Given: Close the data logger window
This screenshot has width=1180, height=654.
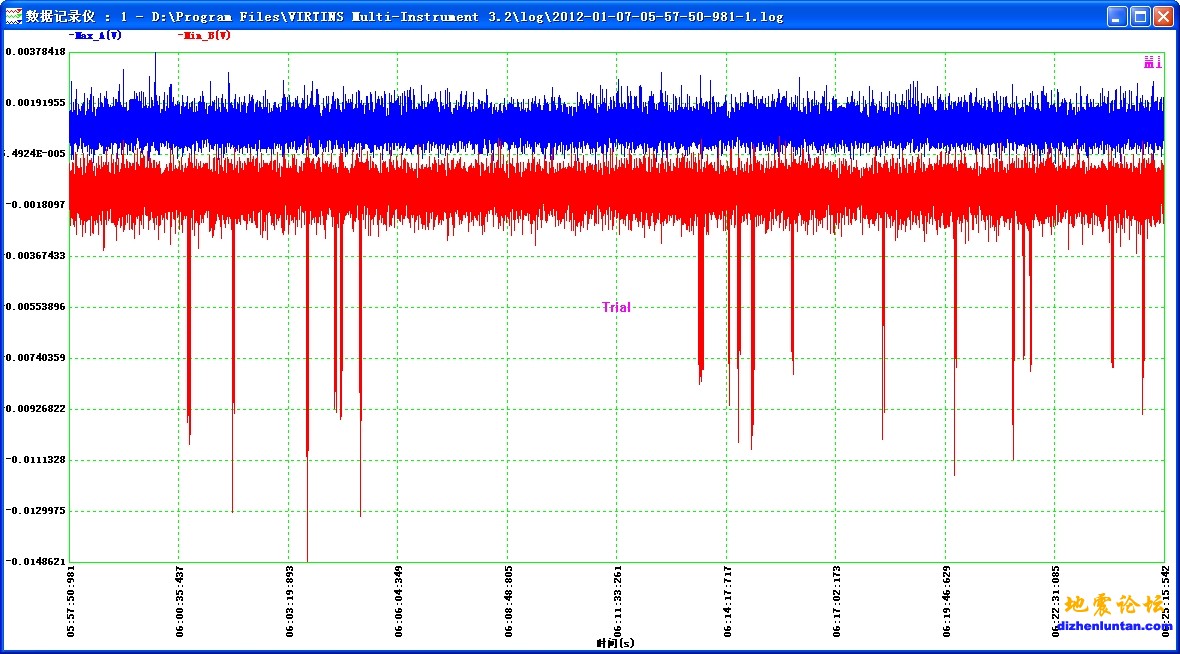Looking at the screenshot, I should pos(1163,17).
